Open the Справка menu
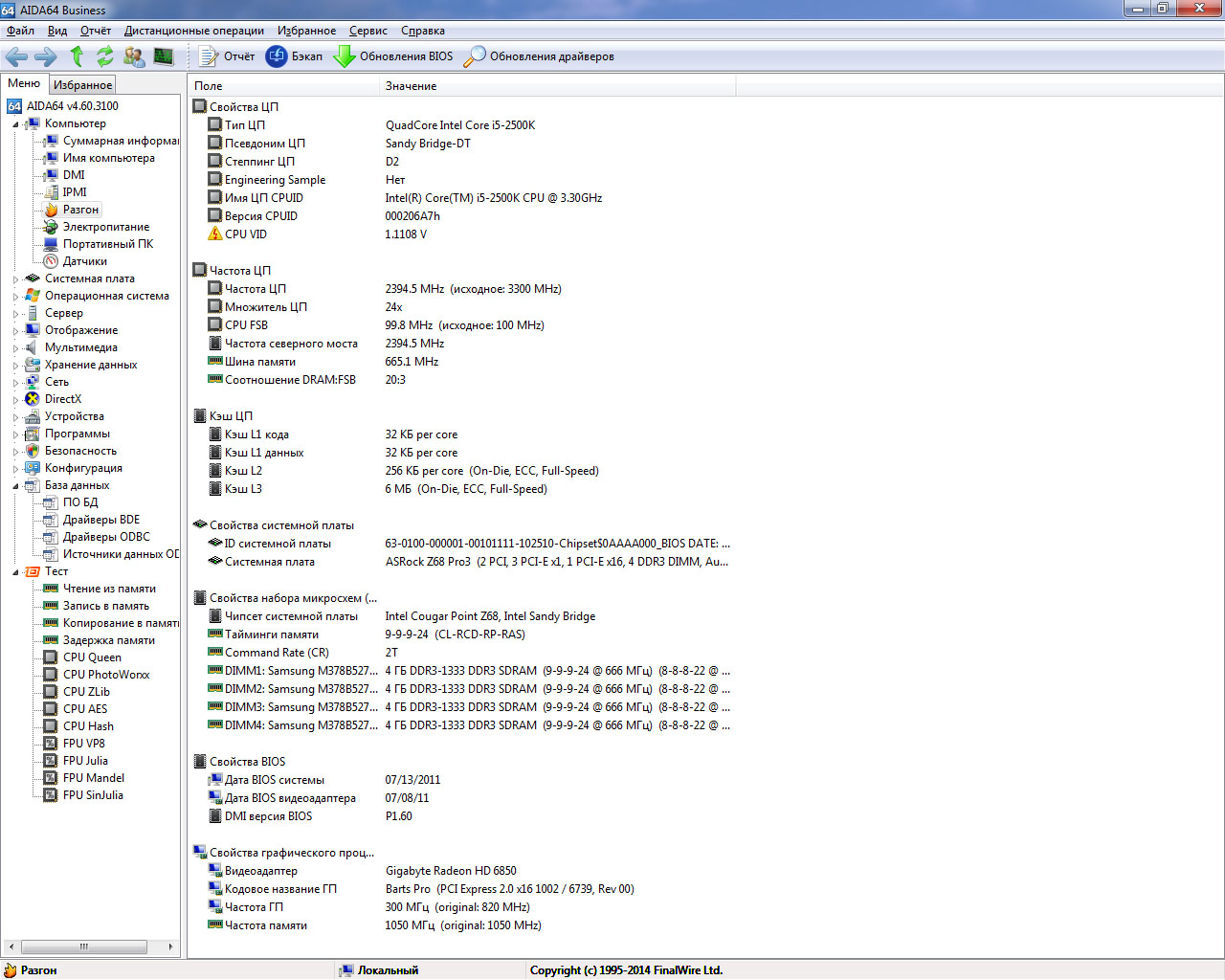 423,31
